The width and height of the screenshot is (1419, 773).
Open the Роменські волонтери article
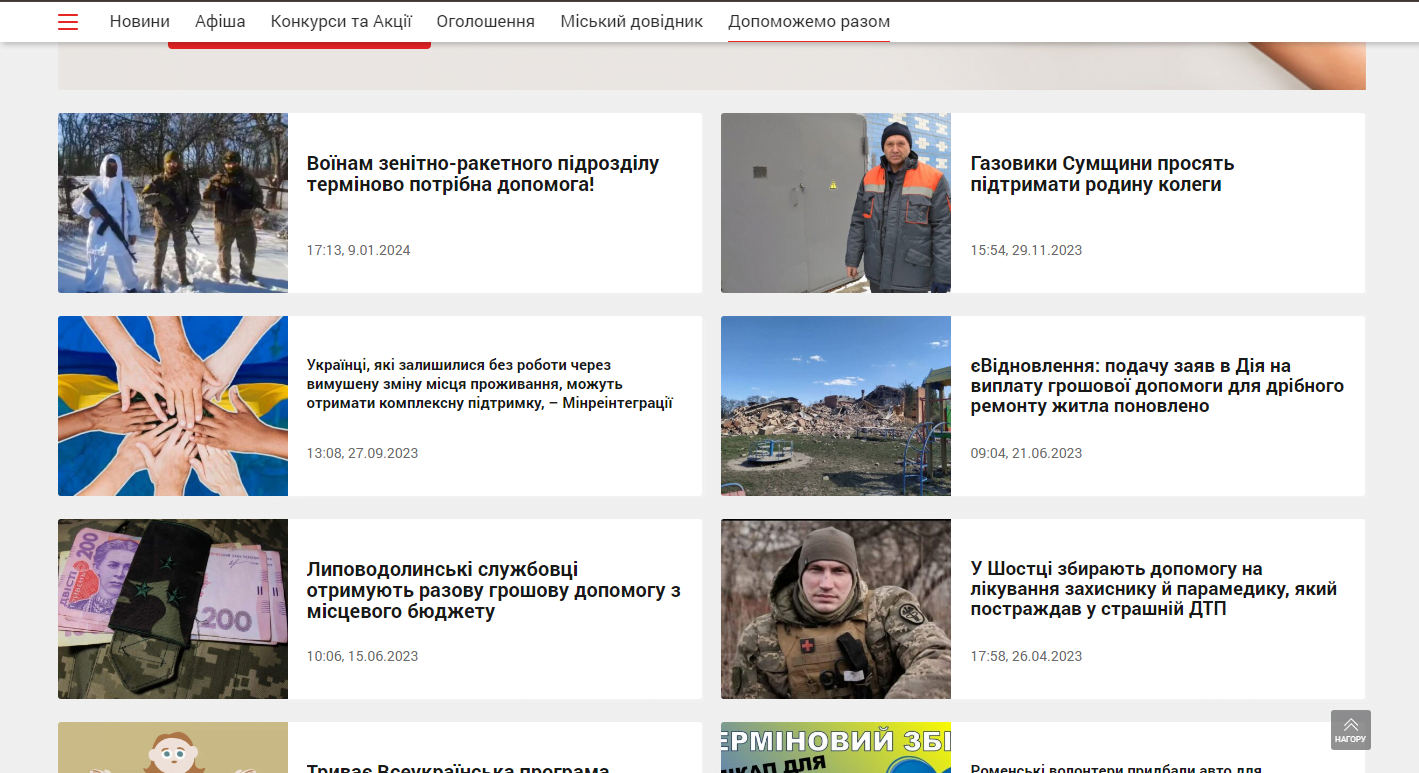(1116, 768)
